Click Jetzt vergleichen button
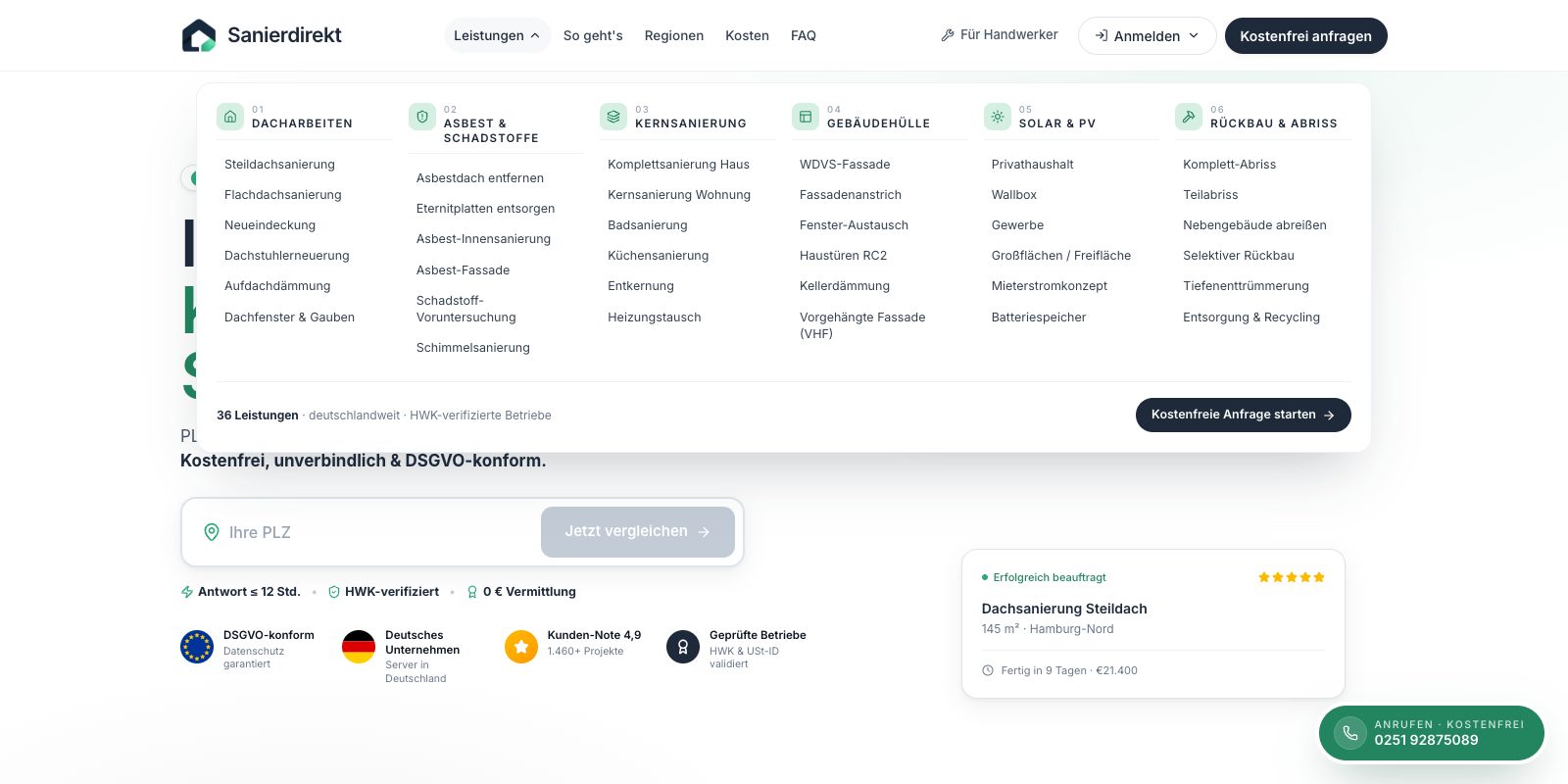Screen dimensions: 1568x784 (638, 532)
